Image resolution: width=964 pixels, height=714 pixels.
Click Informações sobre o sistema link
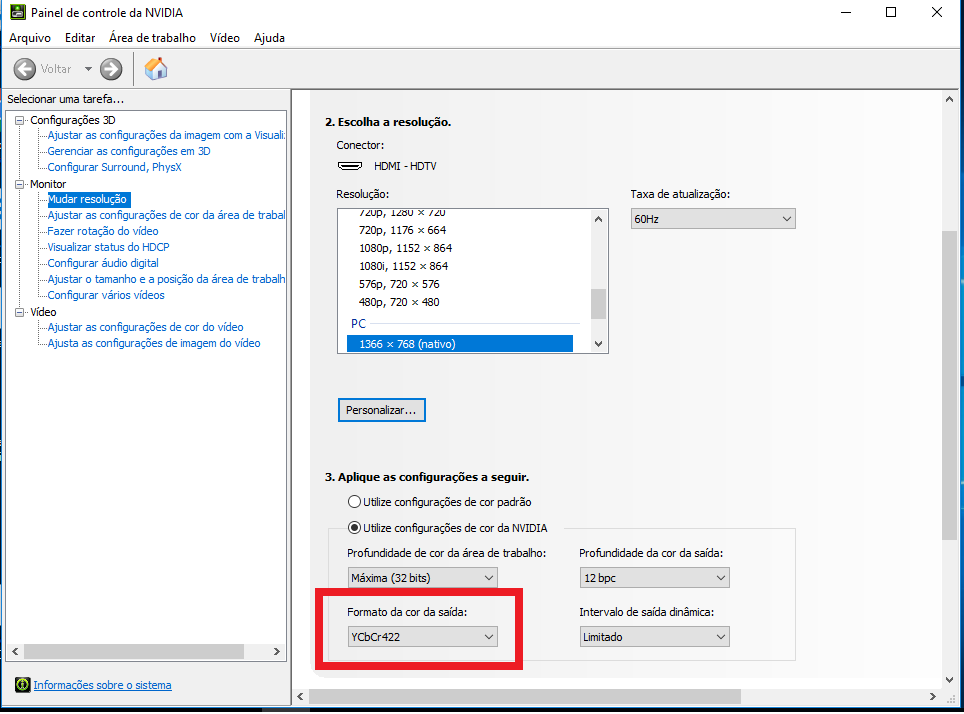pos(102,685)
